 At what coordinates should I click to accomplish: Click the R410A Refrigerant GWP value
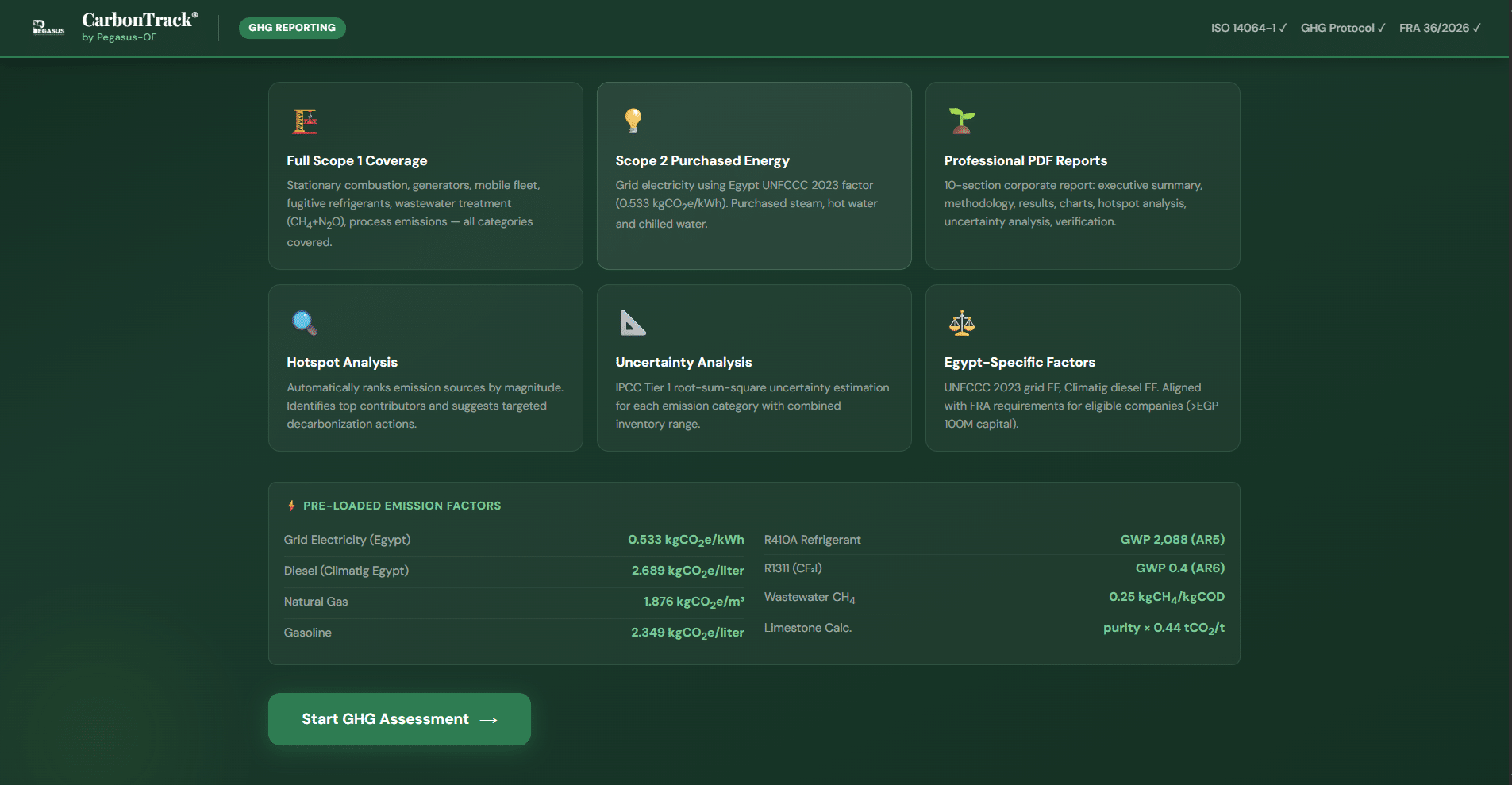[1172, 540]
